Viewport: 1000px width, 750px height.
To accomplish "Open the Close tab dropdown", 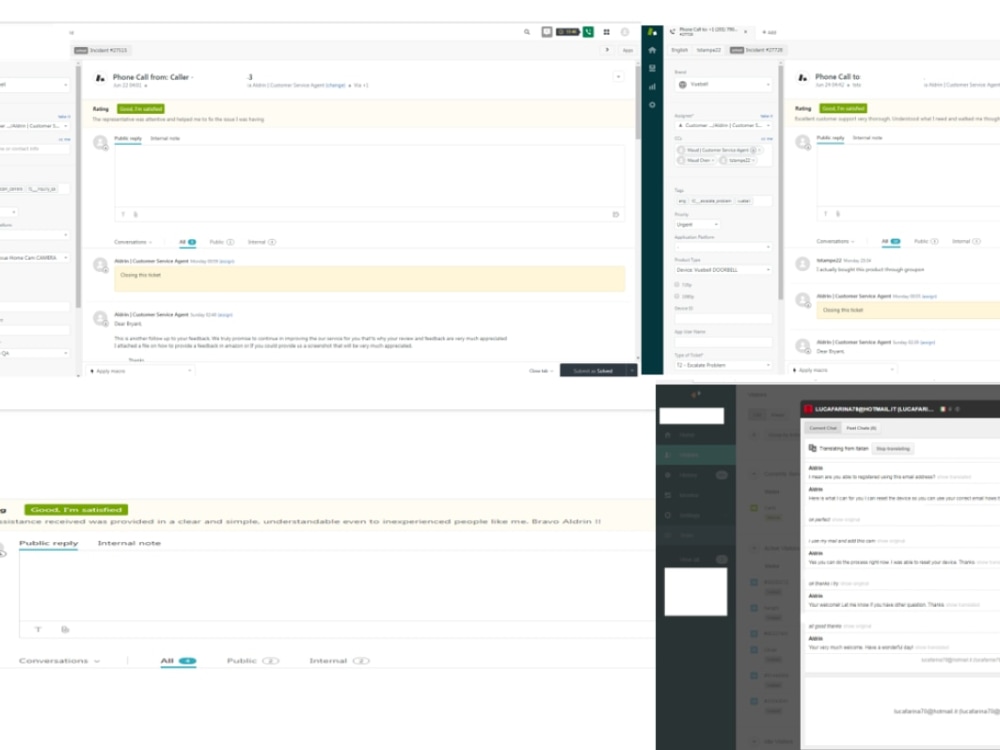I will tap(541, 371).
